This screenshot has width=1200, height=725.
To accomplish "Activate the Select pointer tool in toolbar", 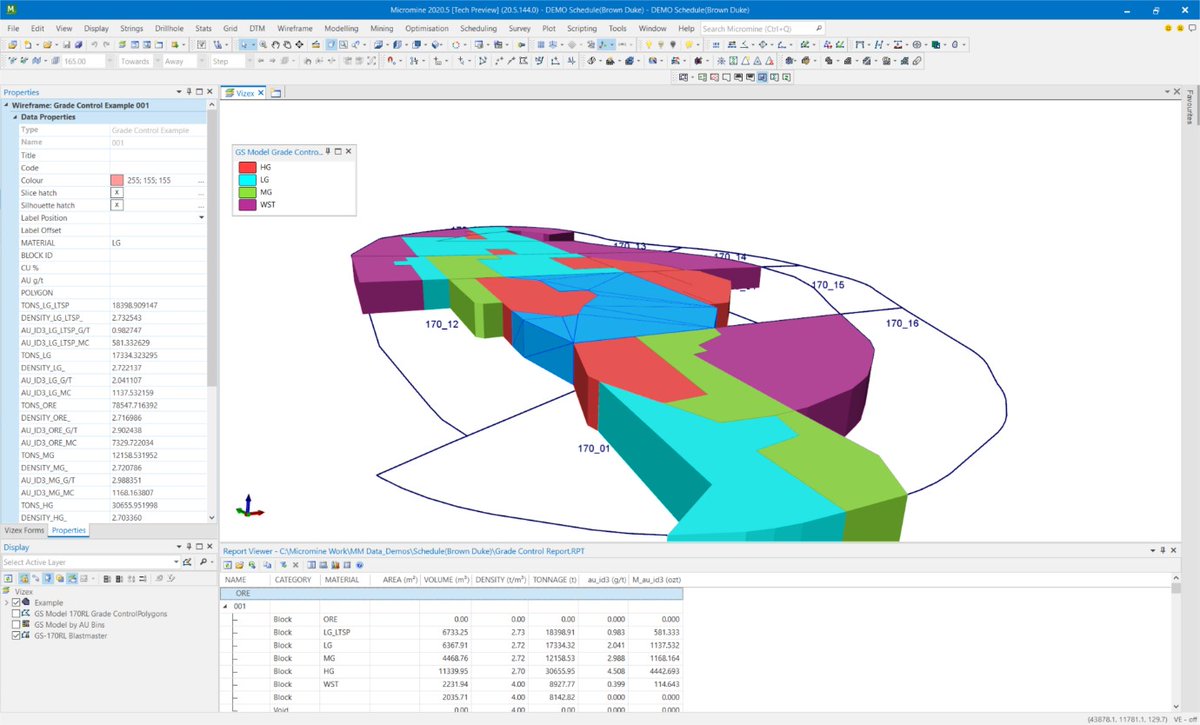I will click(x=243, y=45).
